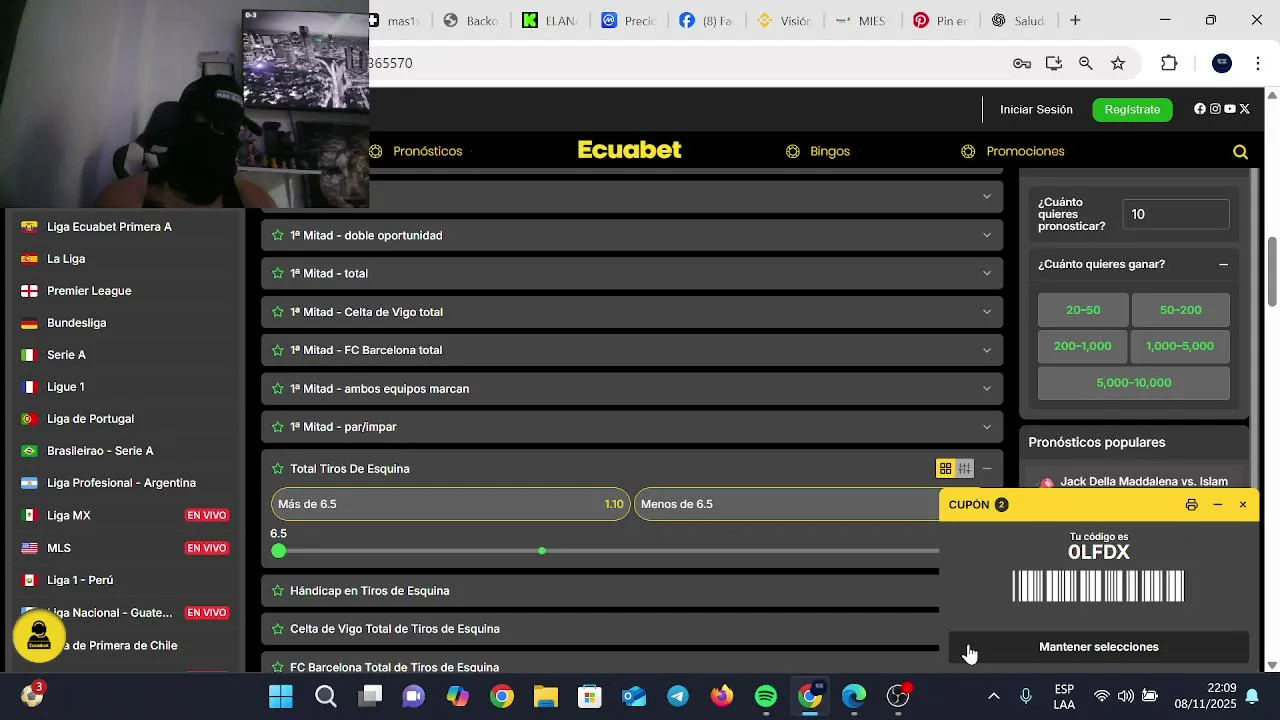
Task: Switch the corners market to slider view icon
Action: tap(964, 469)
